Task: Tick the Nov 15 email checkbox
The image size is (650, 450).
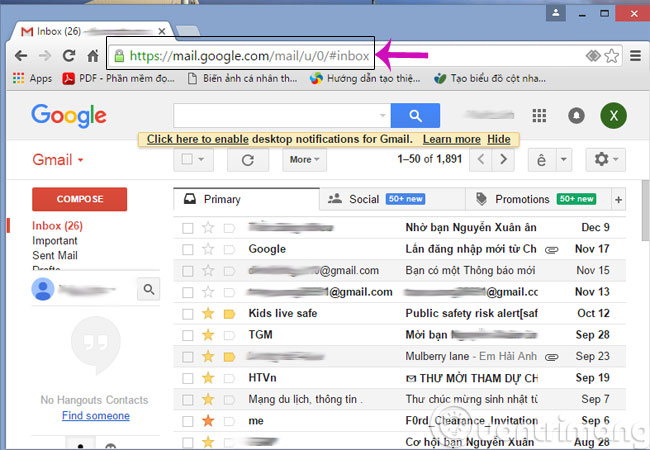Action: click(188, 271)
